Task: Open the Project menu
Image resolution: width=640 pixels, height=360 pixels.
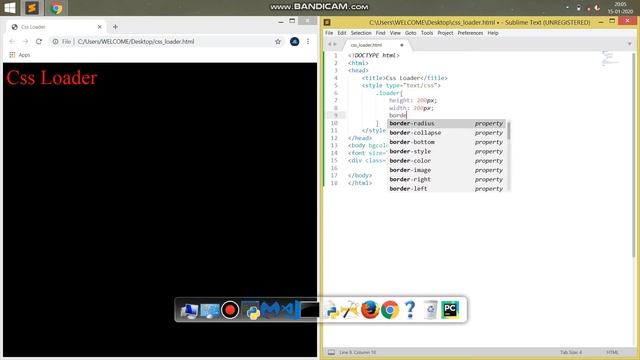Action: (445, 33)
